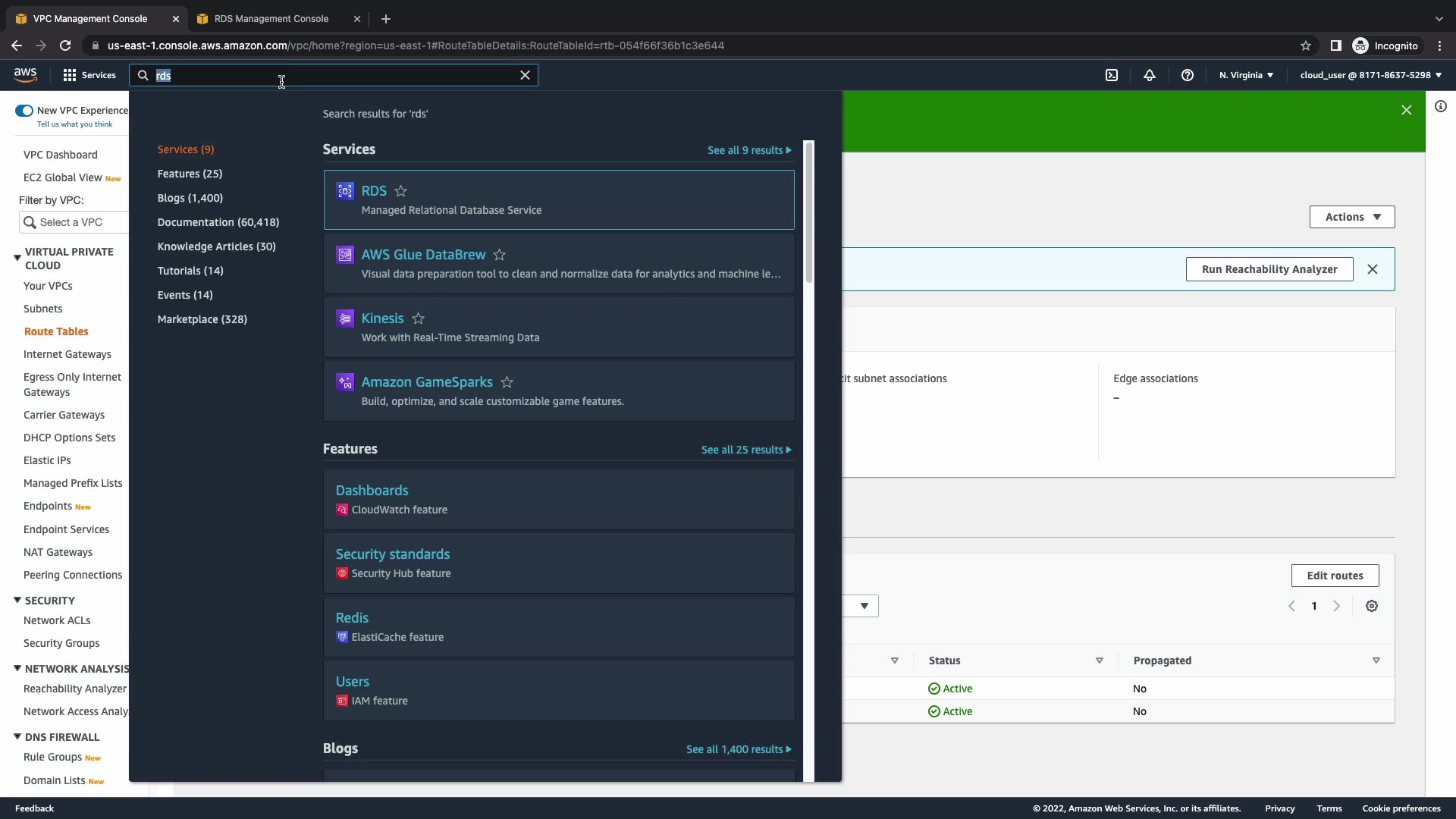Star the AWS Glue DataBrew service
Viewport: 1456px width, 819px height.
tap(500, 255)
